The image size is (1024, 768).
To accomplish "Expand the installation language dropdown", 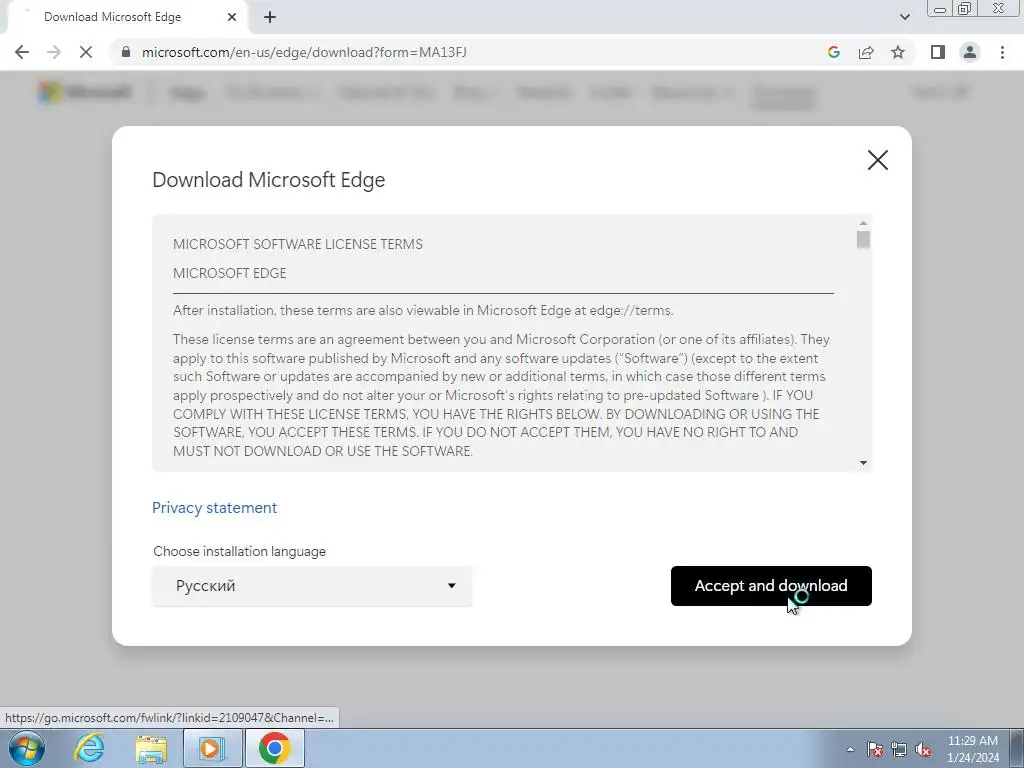I will 312,586.
